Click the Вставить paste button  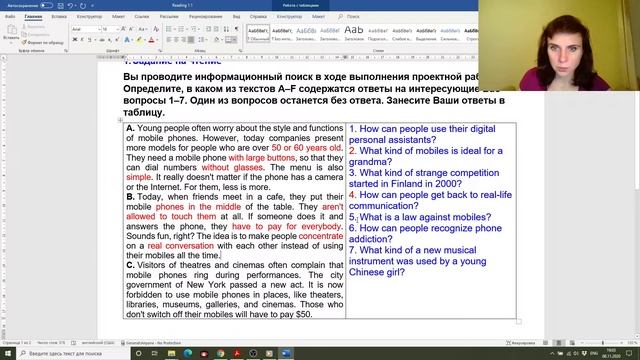click(x=11, y=33)
